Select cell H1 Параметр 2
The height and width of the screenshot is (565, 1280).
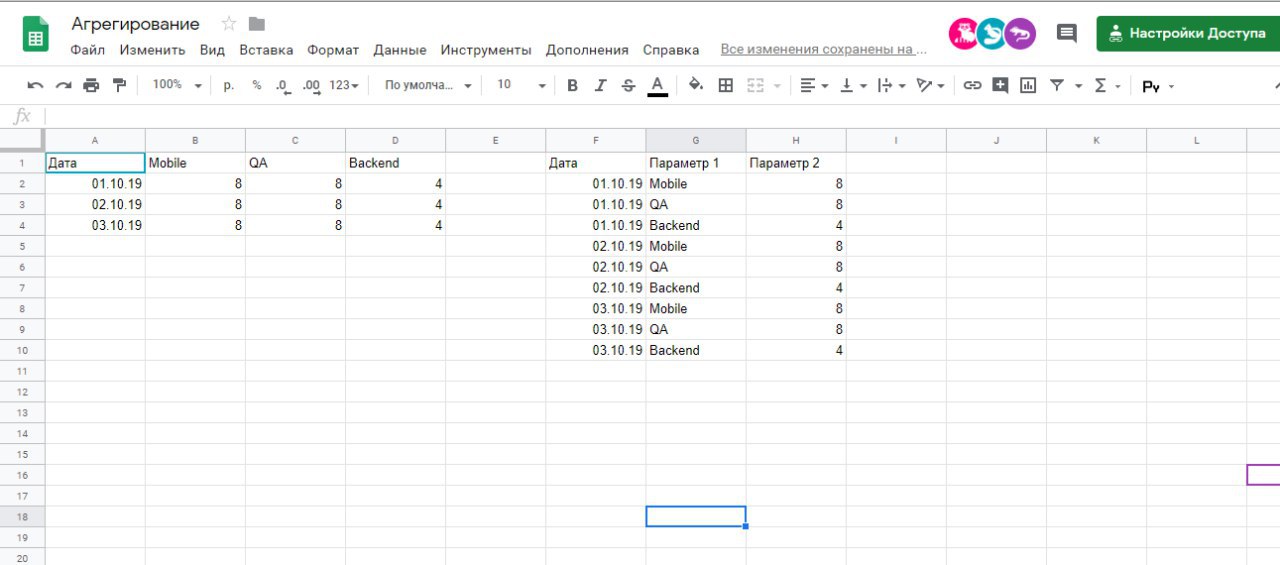796,163
